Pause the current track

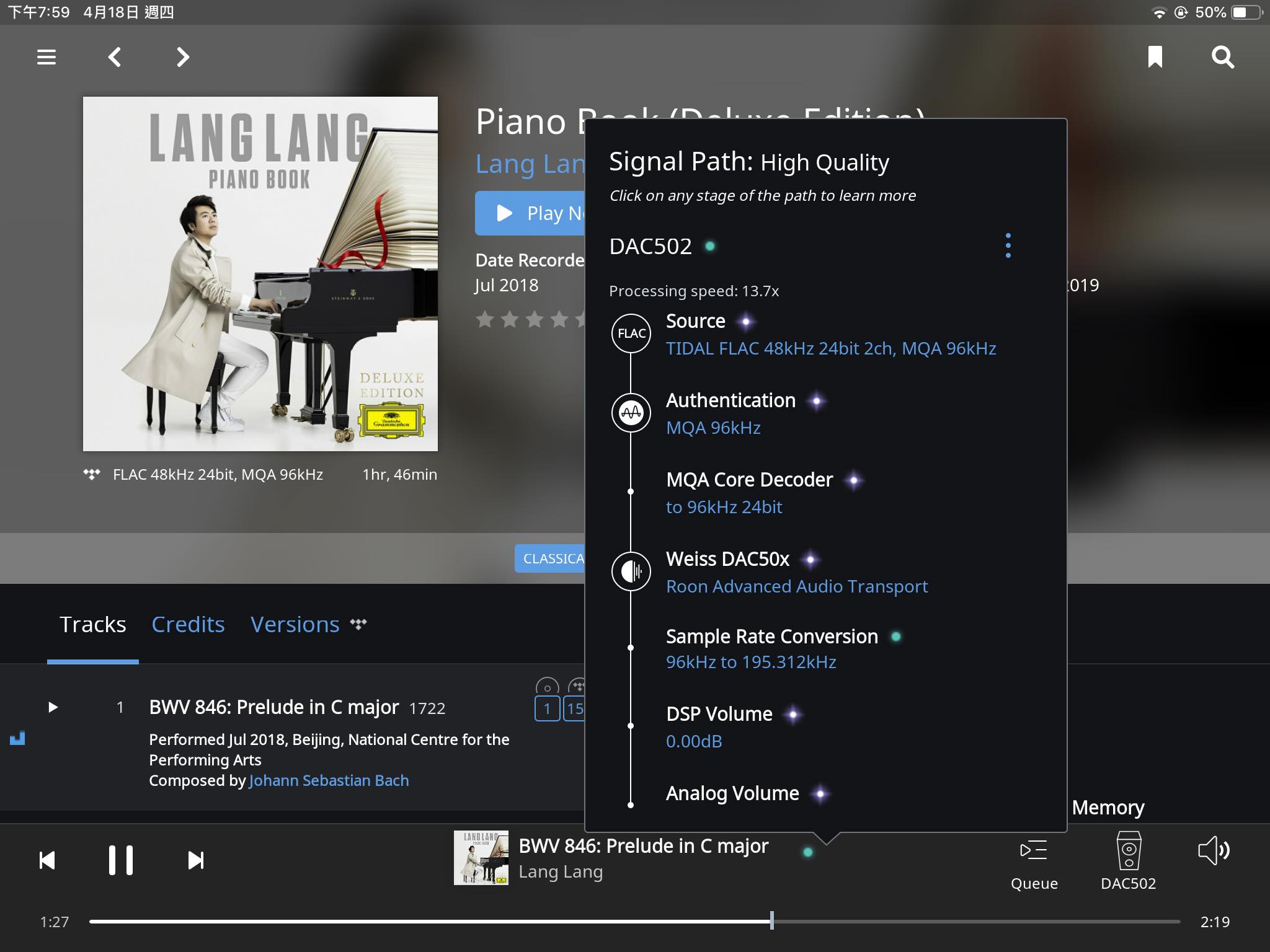(x=121, y=860)
